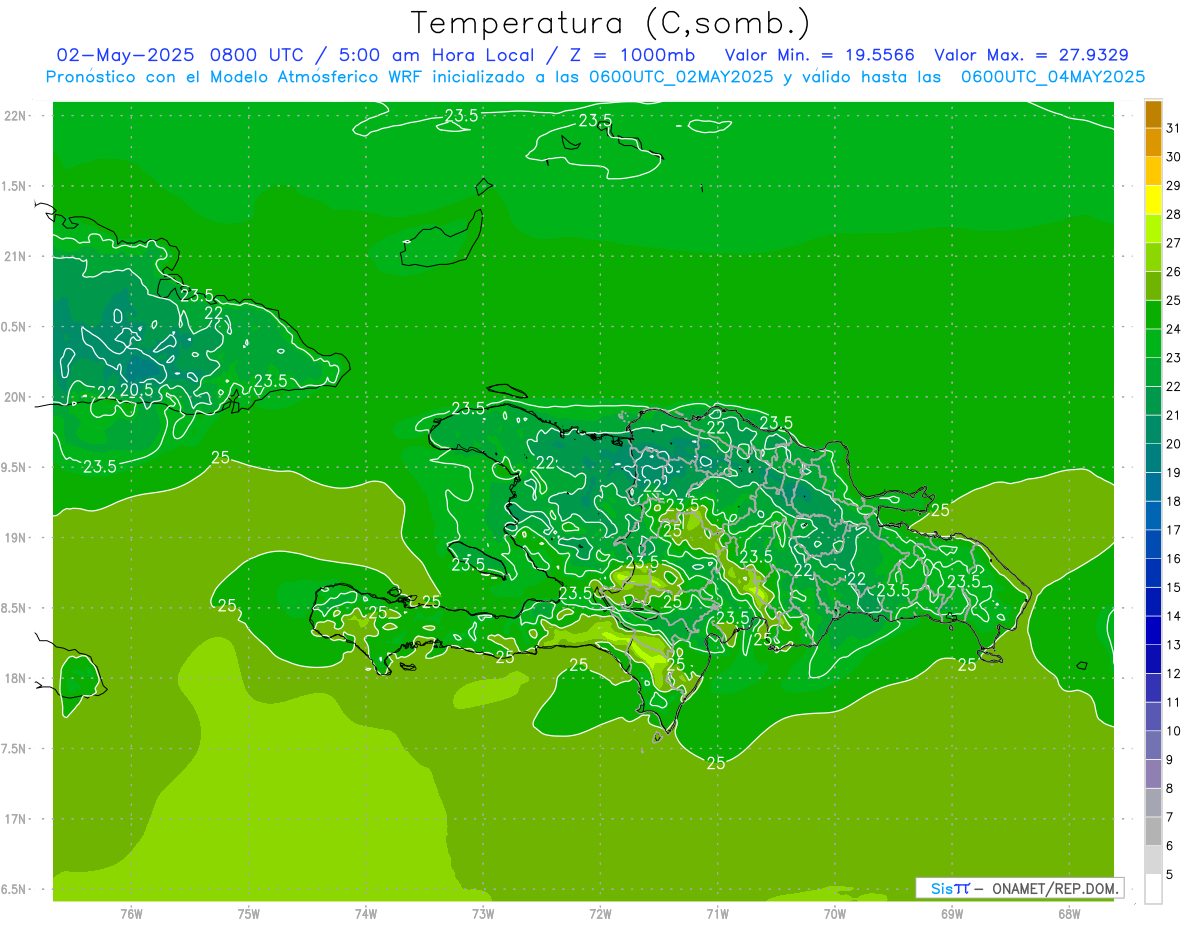This screenshot has height=927, width=1200.
Task: Click the colorbar scale label "28"
Action: pos(1173,214)
